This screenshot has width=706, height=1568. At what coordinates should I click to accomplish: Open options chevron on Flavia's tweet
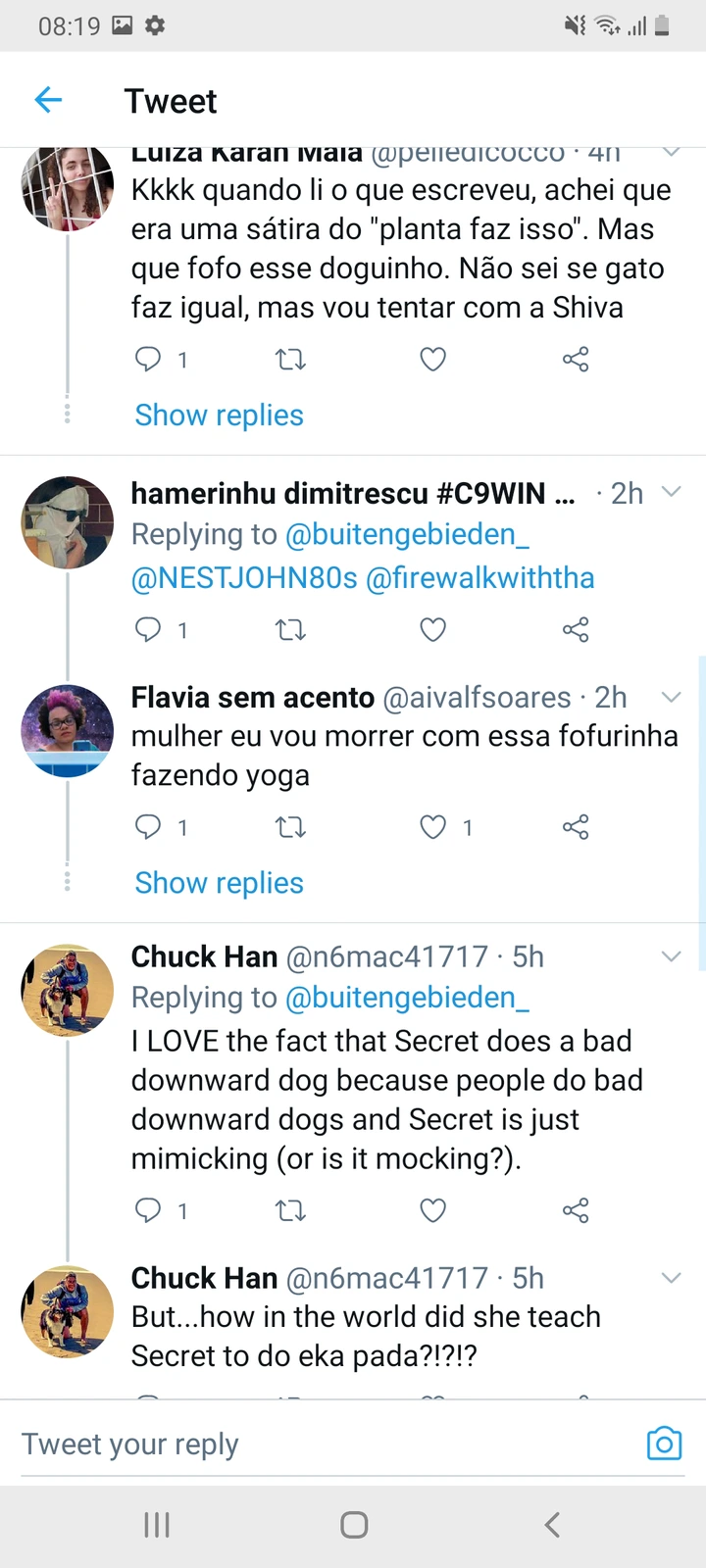pyautogui.click(x=672, y=697)
